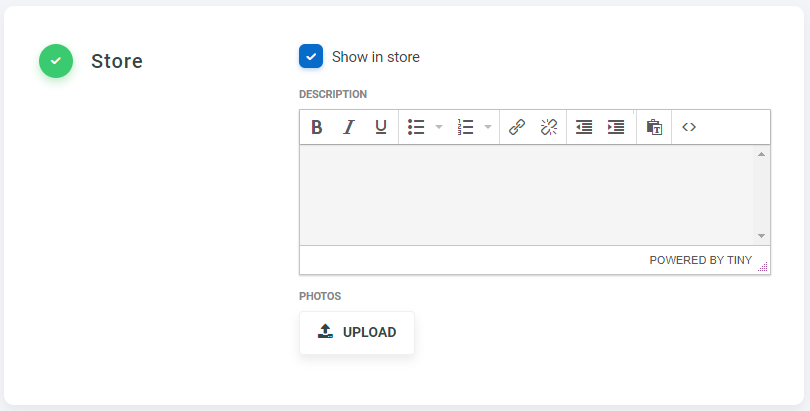Insert or edit a link
Image resolution: width=810 pixels, height=411 pixels.
click(517, 127)
